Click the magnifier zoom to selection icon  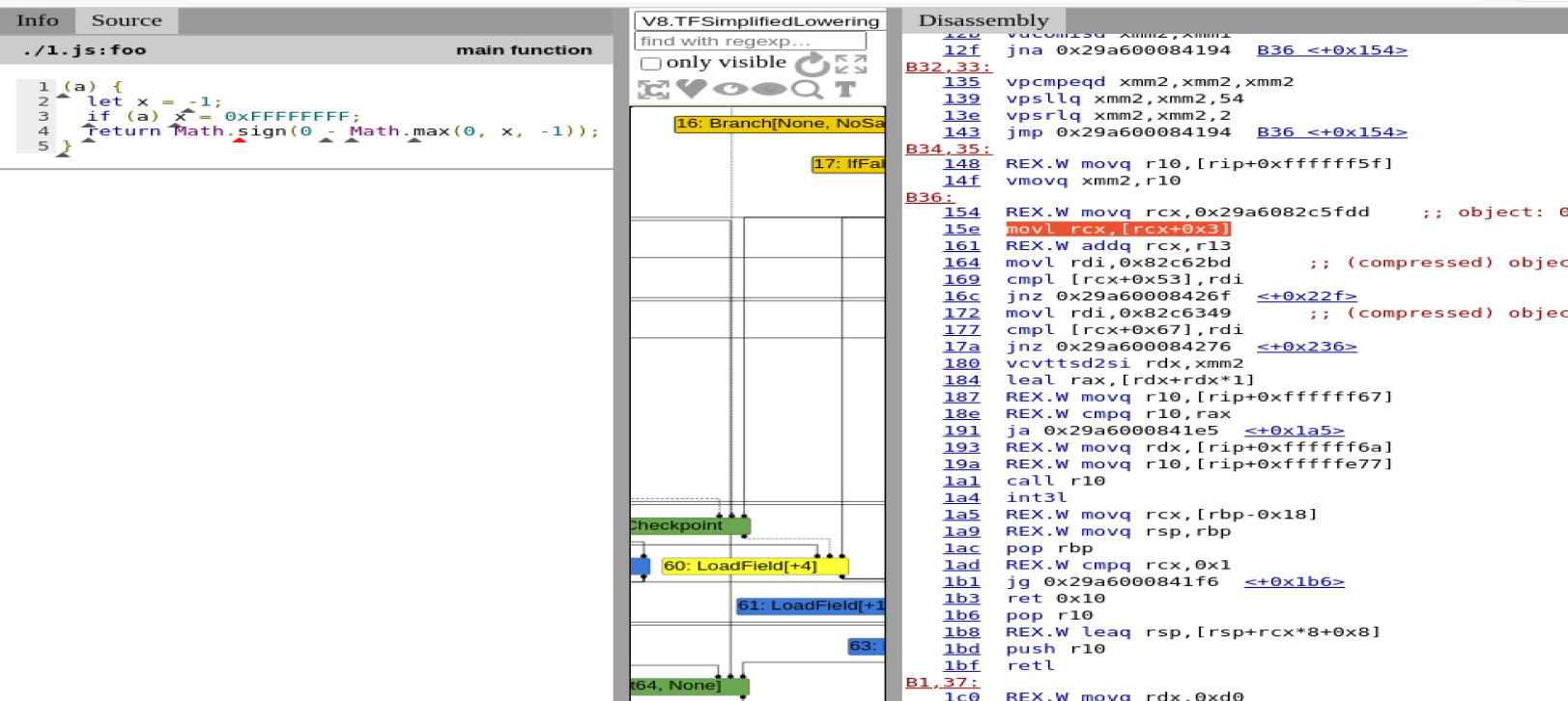(807, 90)
